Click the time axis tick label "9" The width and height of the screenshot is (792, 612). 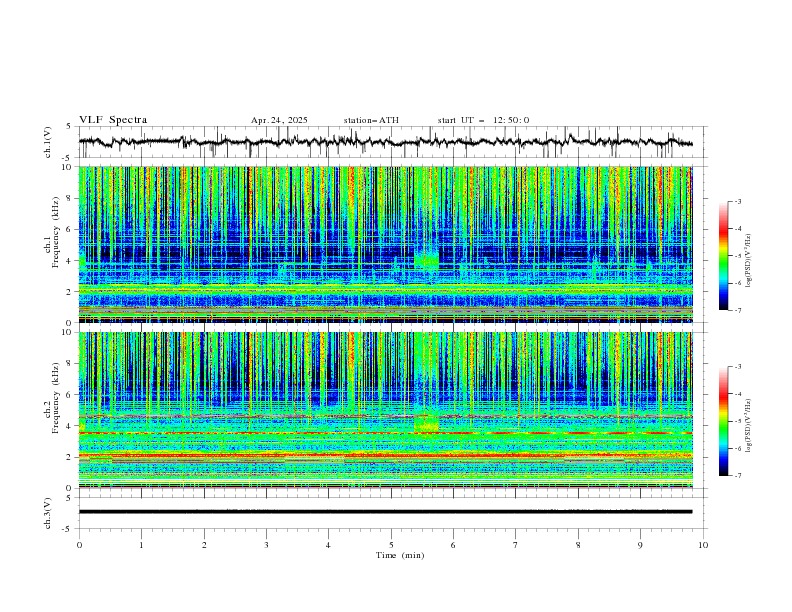click(x=640, y=545)
